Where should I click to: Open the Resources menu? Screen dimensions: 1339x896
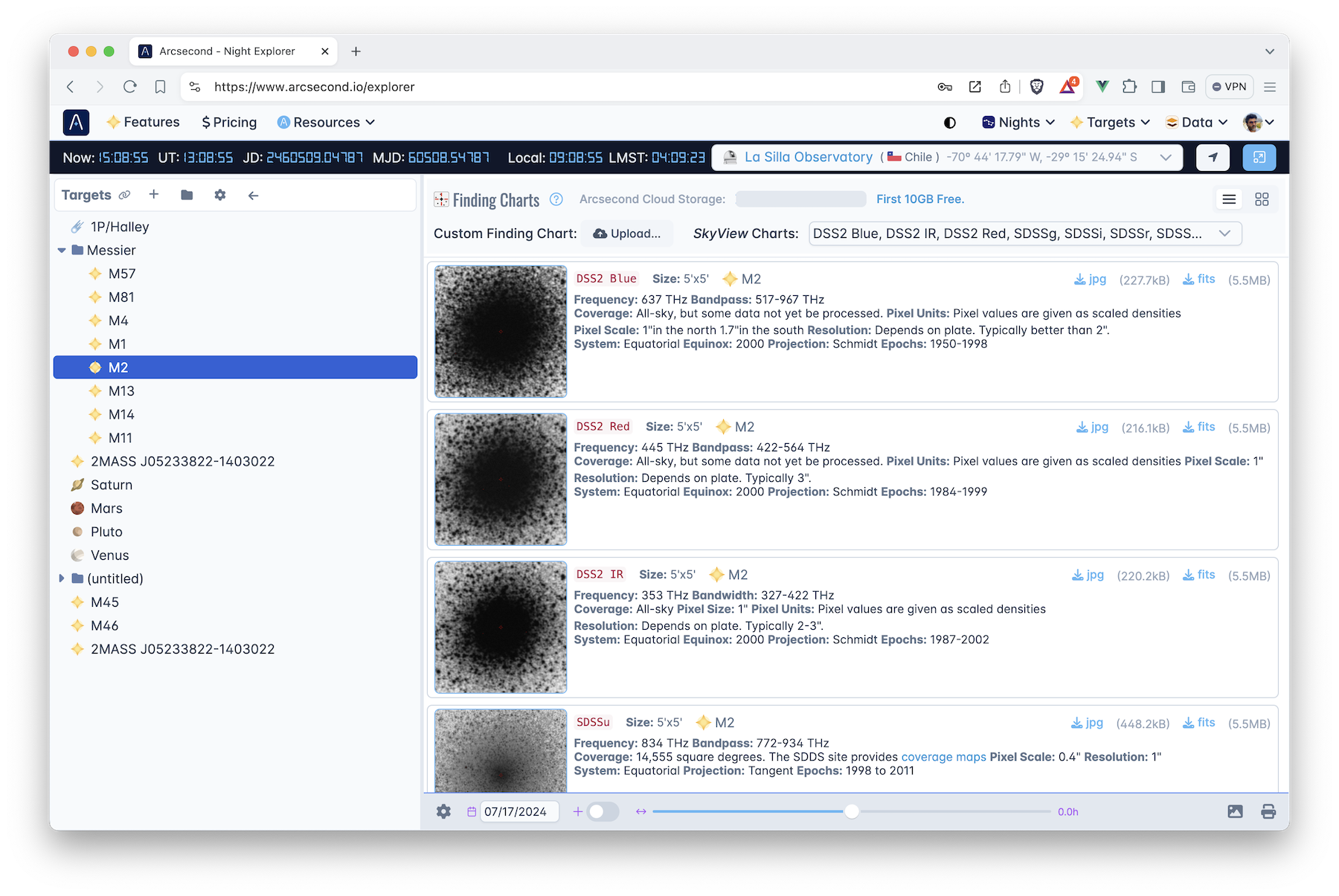click(326, 123)
